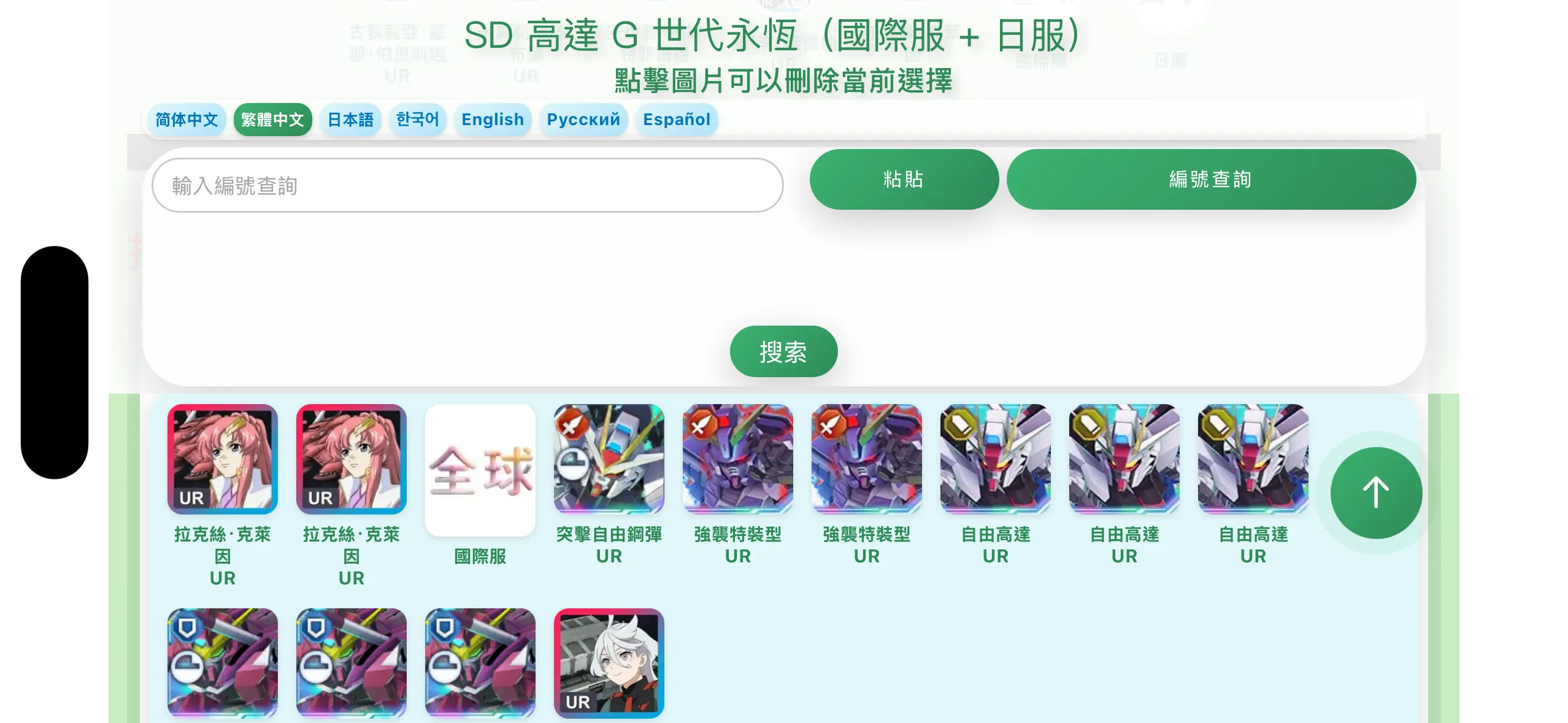Viewport: 1568px width, 723px height.
Task: Remove the first 拉克絲·克萊因 UR card
Action: point(222,459)
